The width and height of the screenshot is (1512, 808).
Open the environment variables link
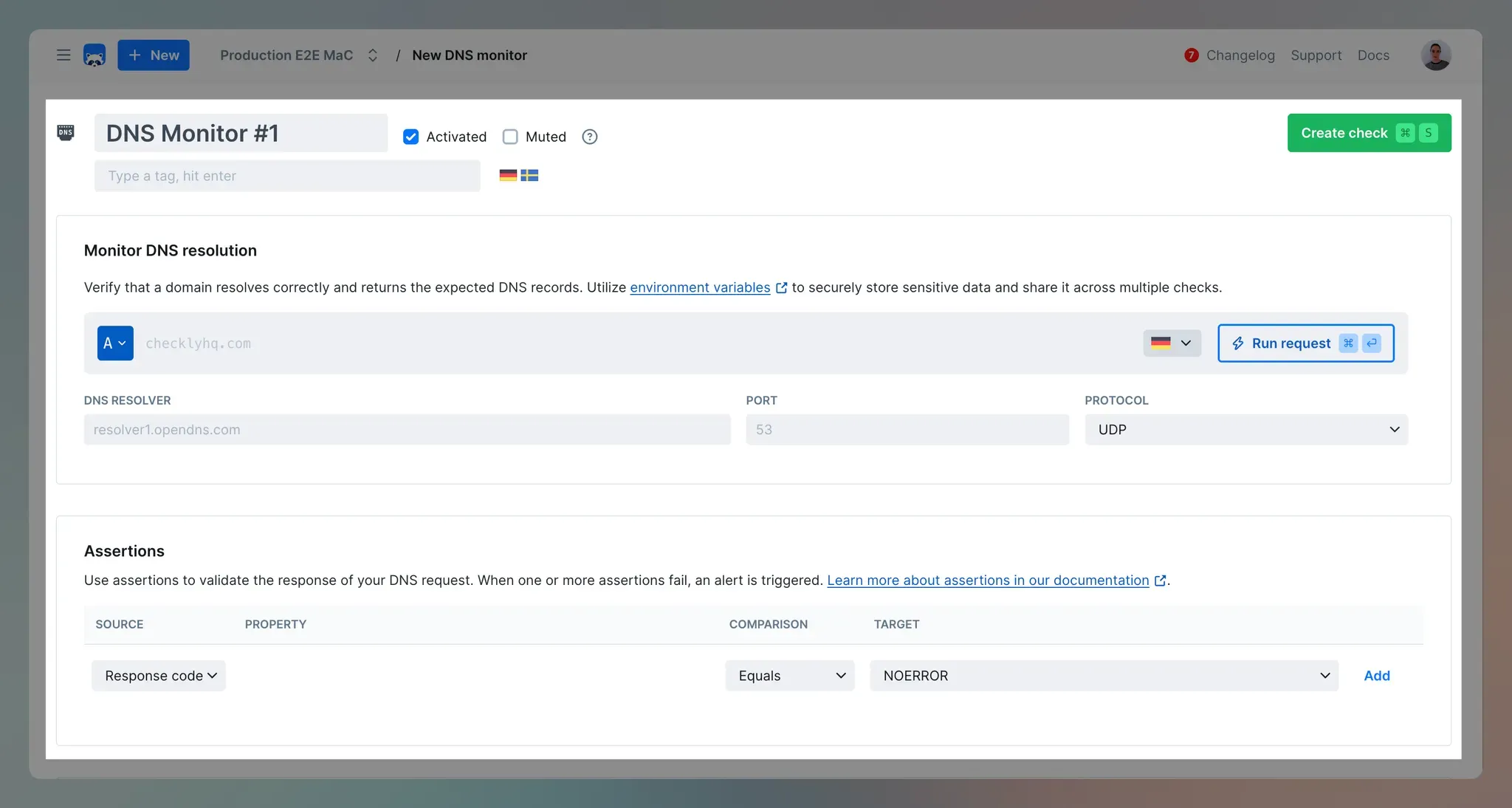[699, 287]
